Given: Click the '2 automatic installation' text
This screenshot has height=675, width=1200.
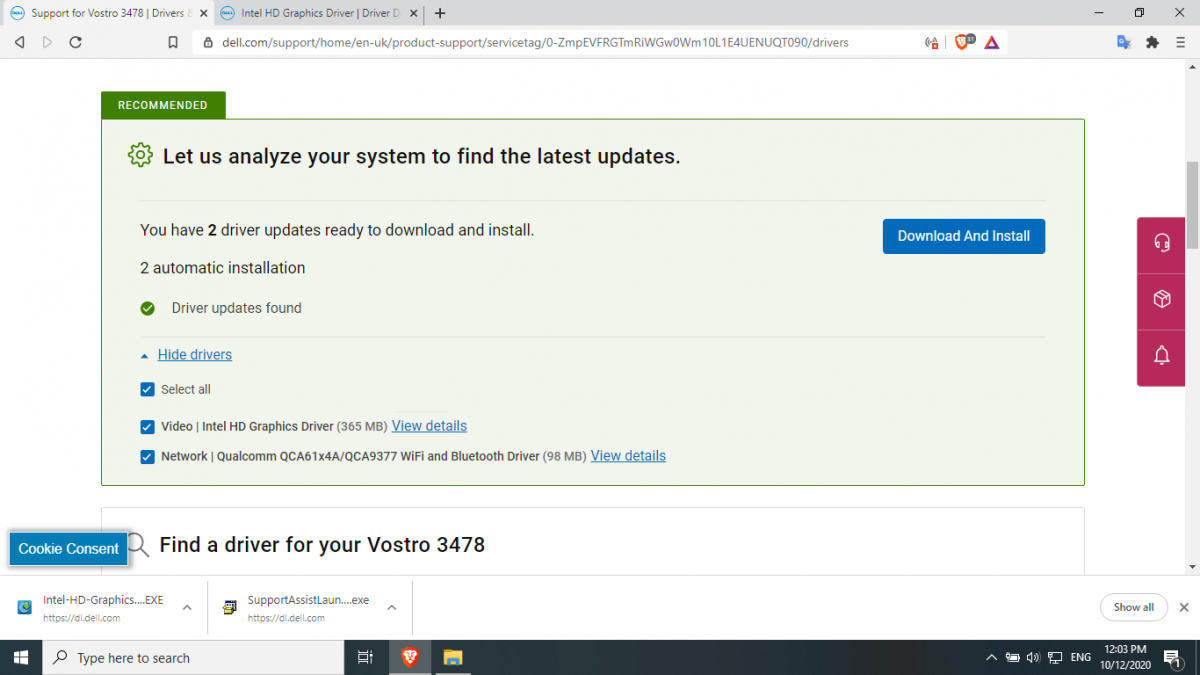Looking at the screenshot, I should (223, 268).
